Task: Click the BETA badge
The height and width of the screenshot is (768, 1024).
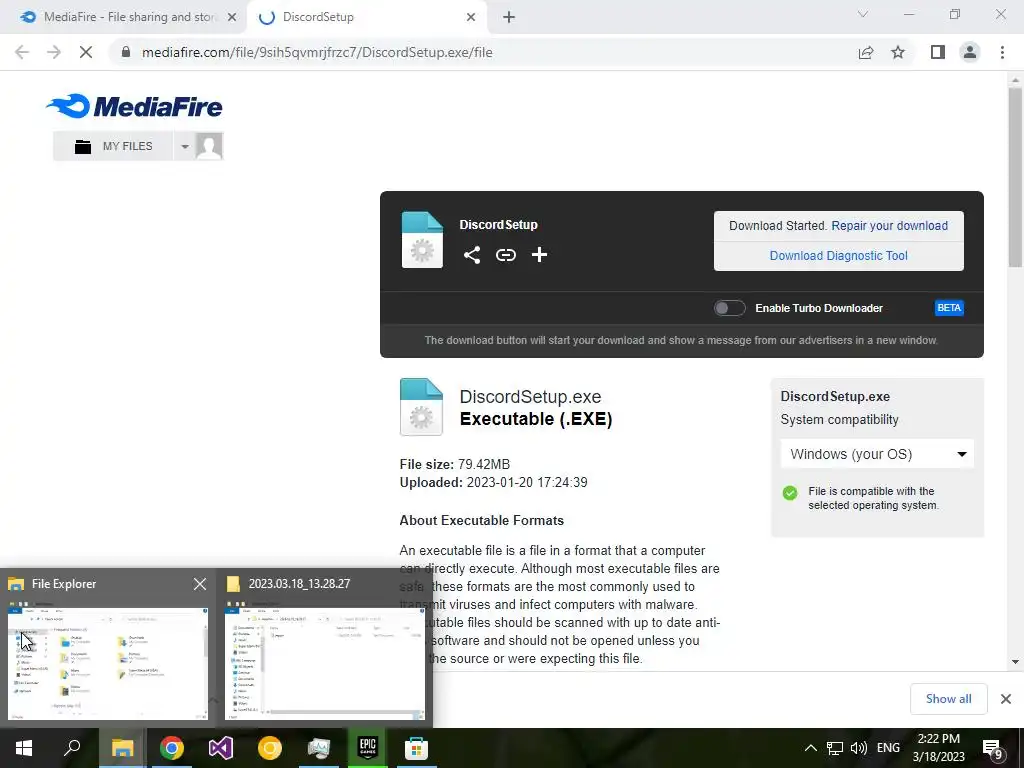Action: pyautogui.click(x=949, y=308)
